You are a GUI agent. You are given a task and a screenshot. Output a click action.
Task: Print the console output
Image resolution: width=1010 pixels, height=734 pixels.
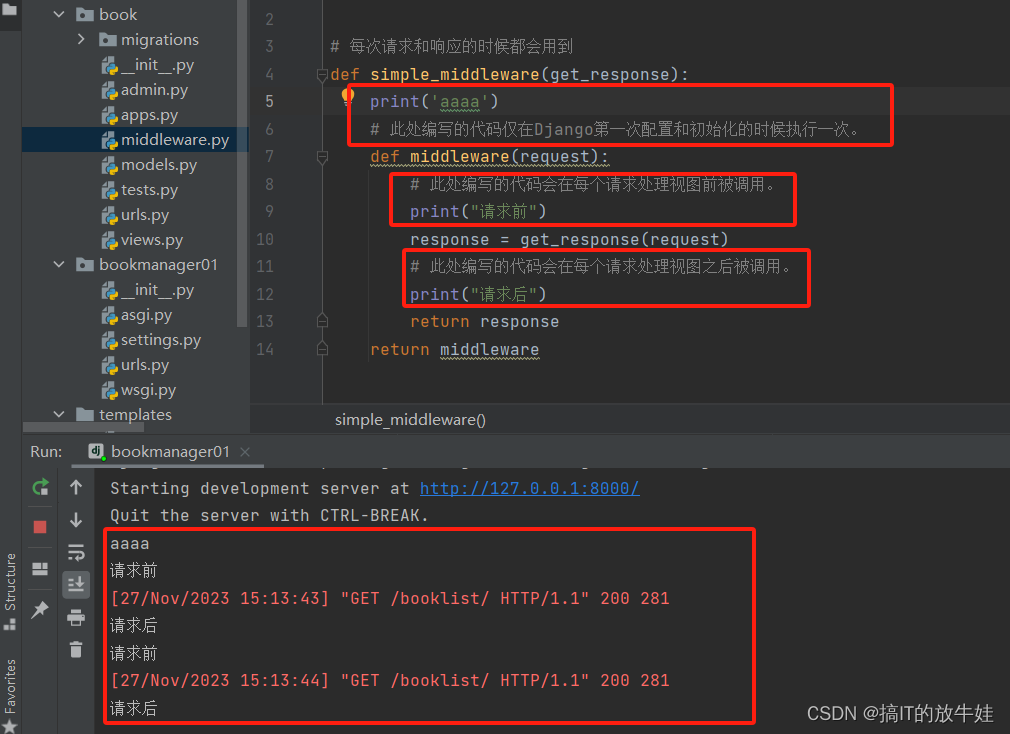[x=76, y=618]
